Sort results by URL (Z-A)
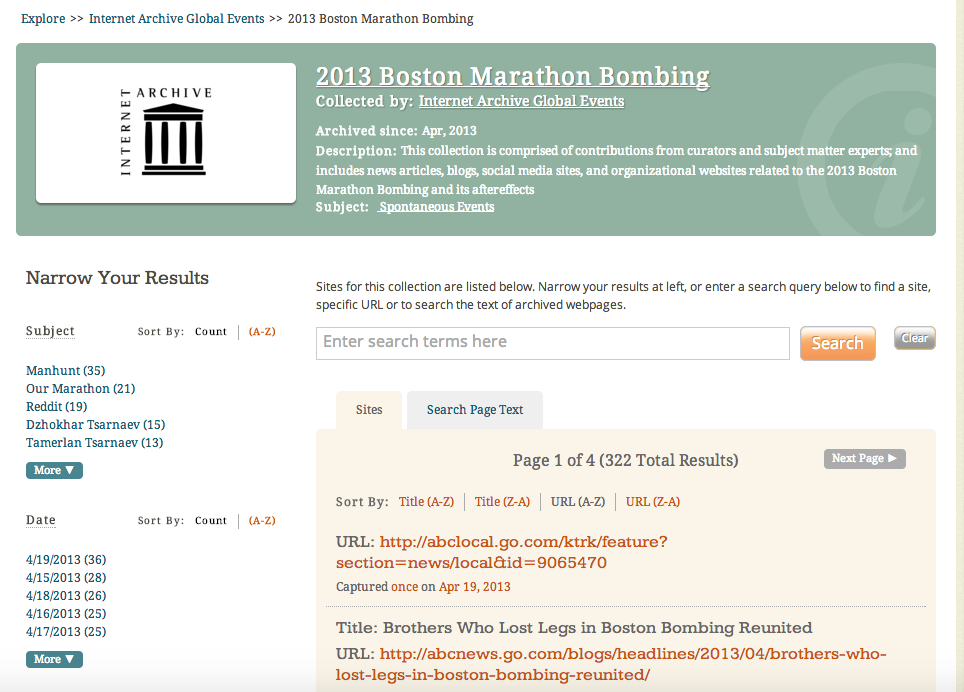Viewport: 964px width, 692px height. tap(653, 502)
